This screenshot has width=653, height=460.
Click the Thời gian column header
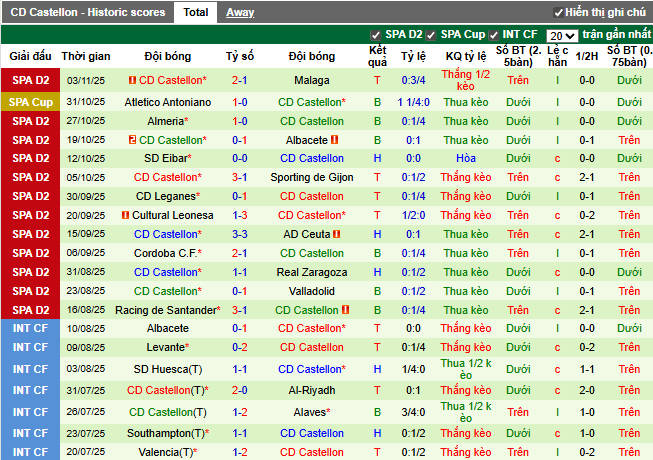(x=86, y=56)
